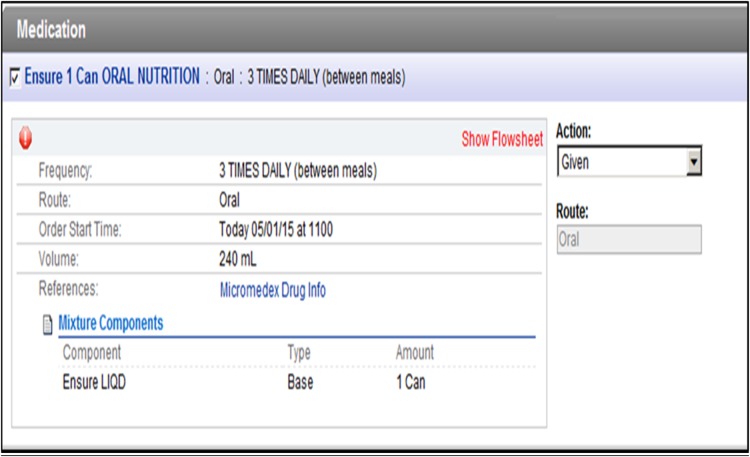Screen dimensions: 750x457
Task: Click the Amount column header
Action: (x=415, y=353)
